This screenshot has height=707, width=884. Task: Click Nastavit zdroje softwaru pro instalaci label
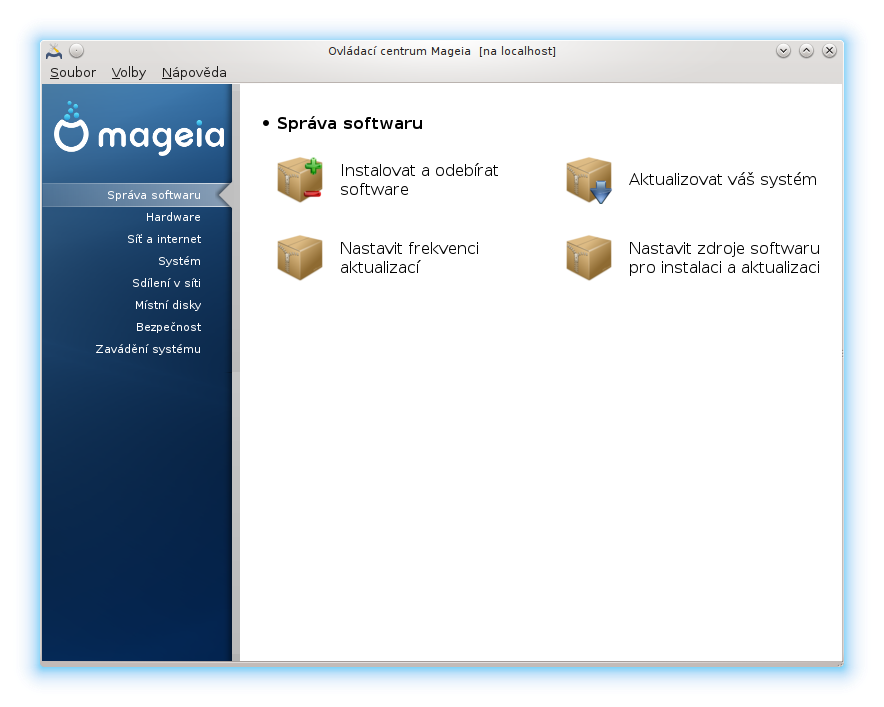(x=724, y=258)
